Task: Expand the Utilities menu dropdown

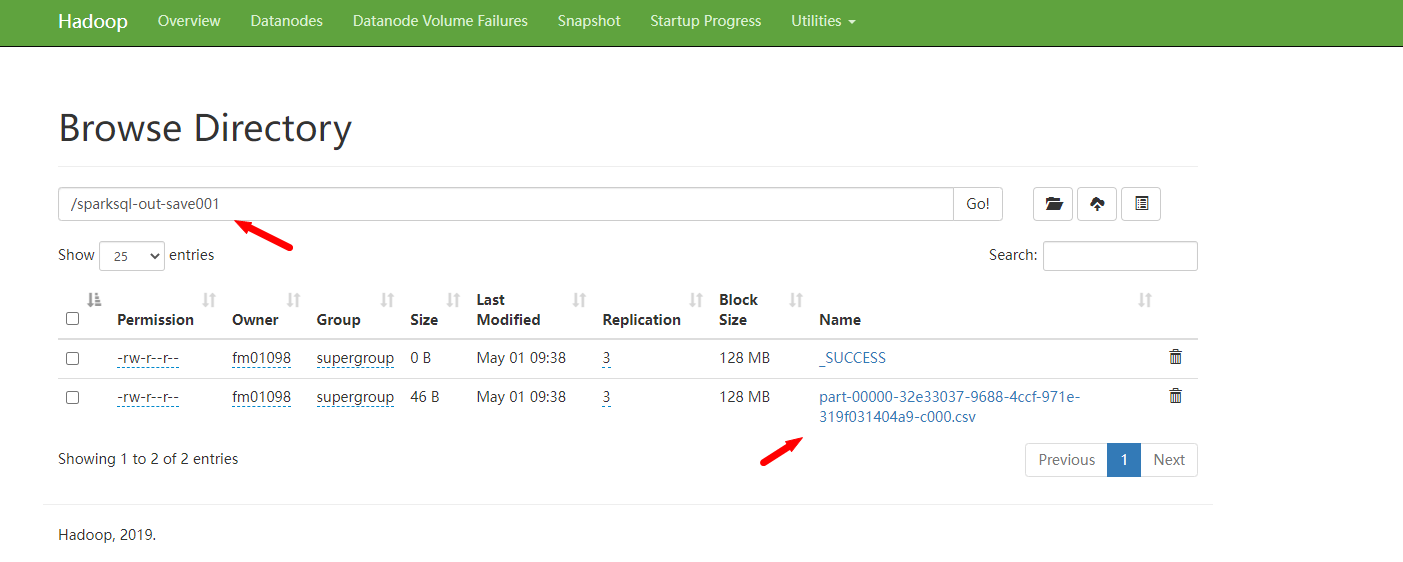Action: point(823,21)
